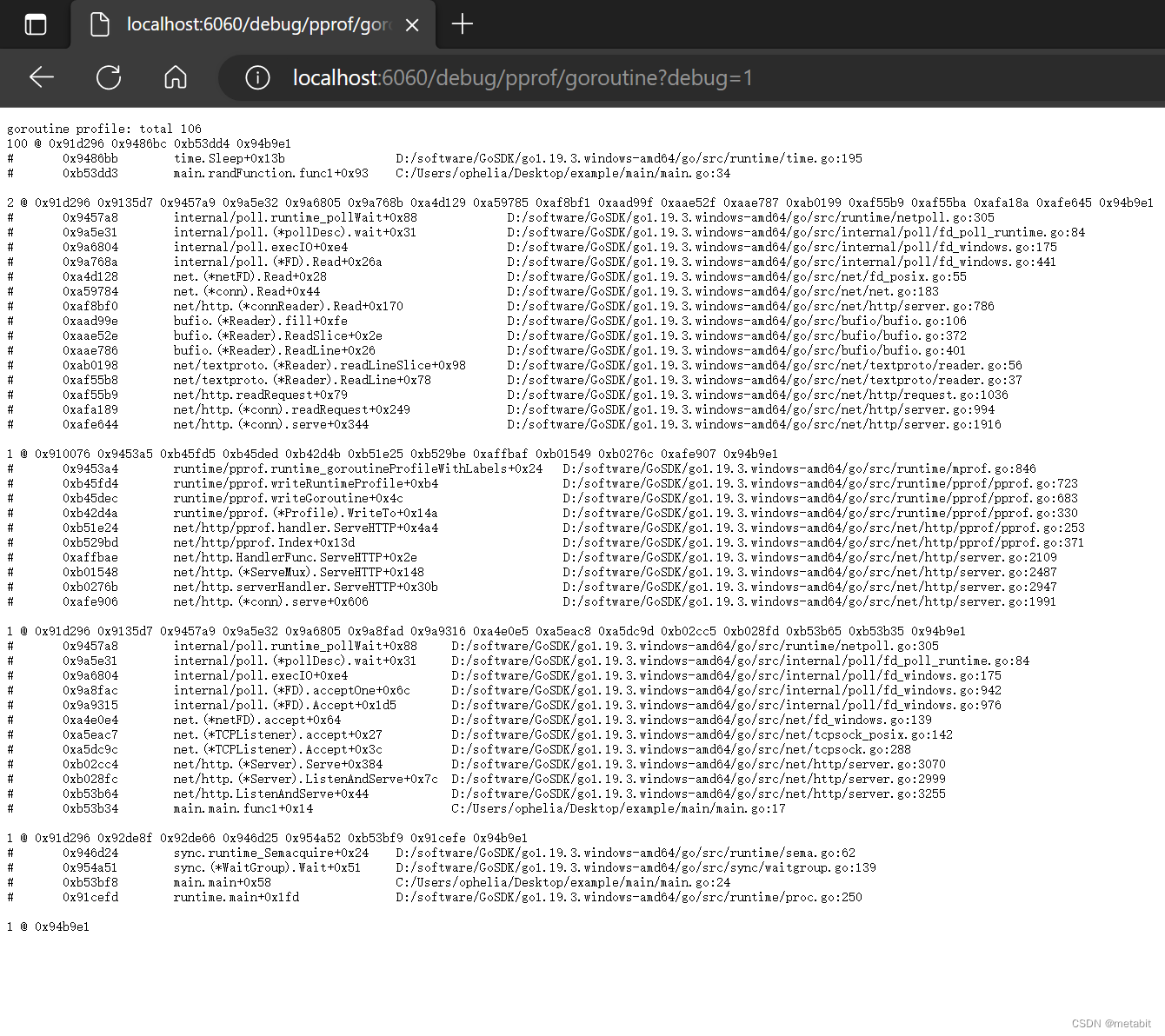
Task: Click 'internal/poll.(*FD).Accept+0x1d5' entry
Action: (284, 705)
